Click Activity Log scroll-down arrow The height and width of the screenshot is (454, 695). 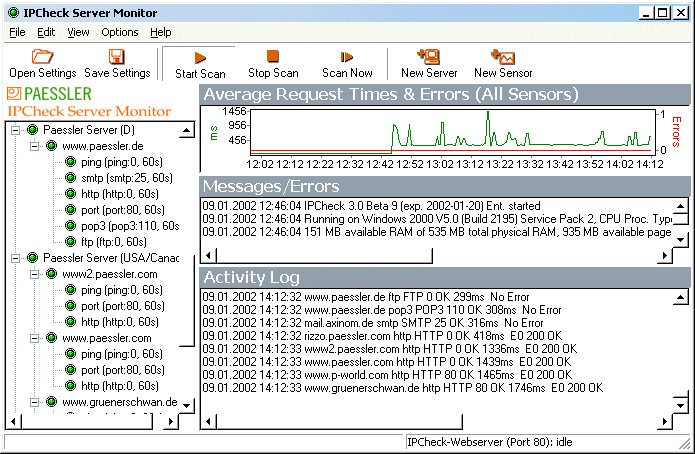680,405
